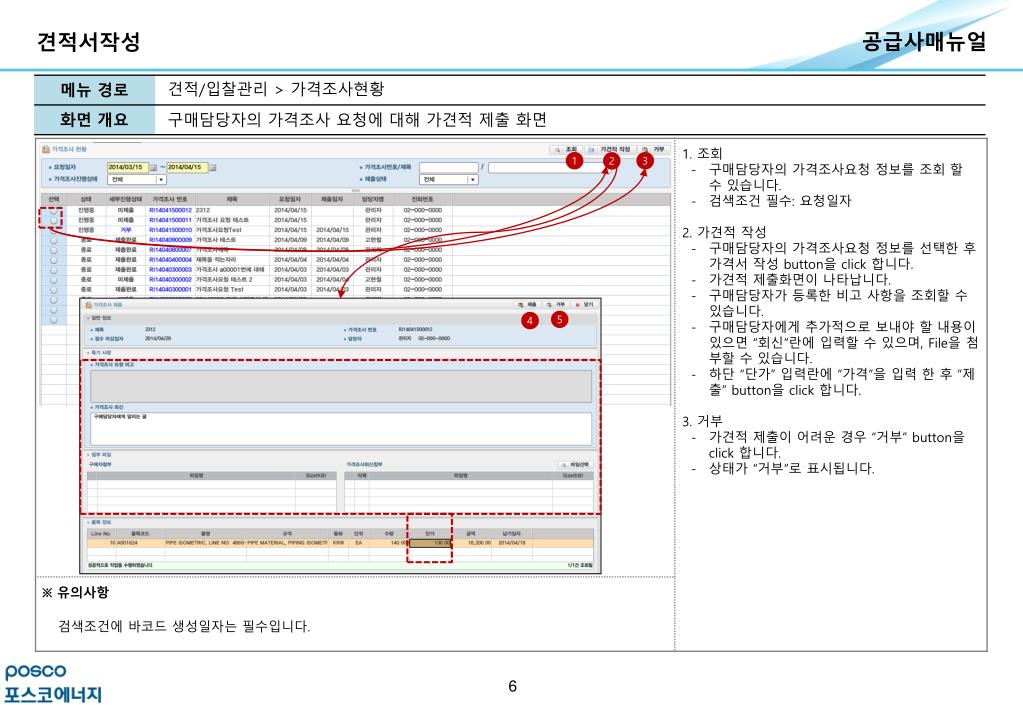Click the 가격조사번호 input field before the slash

pyautogui.click(x=449, y=168)
